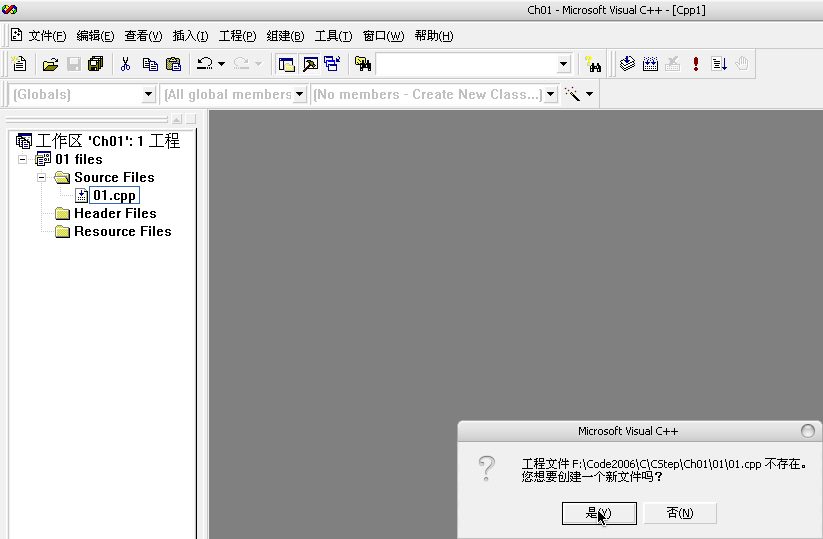
Task: Click the Open file folder icon
Action: click(x=50, y=64)
